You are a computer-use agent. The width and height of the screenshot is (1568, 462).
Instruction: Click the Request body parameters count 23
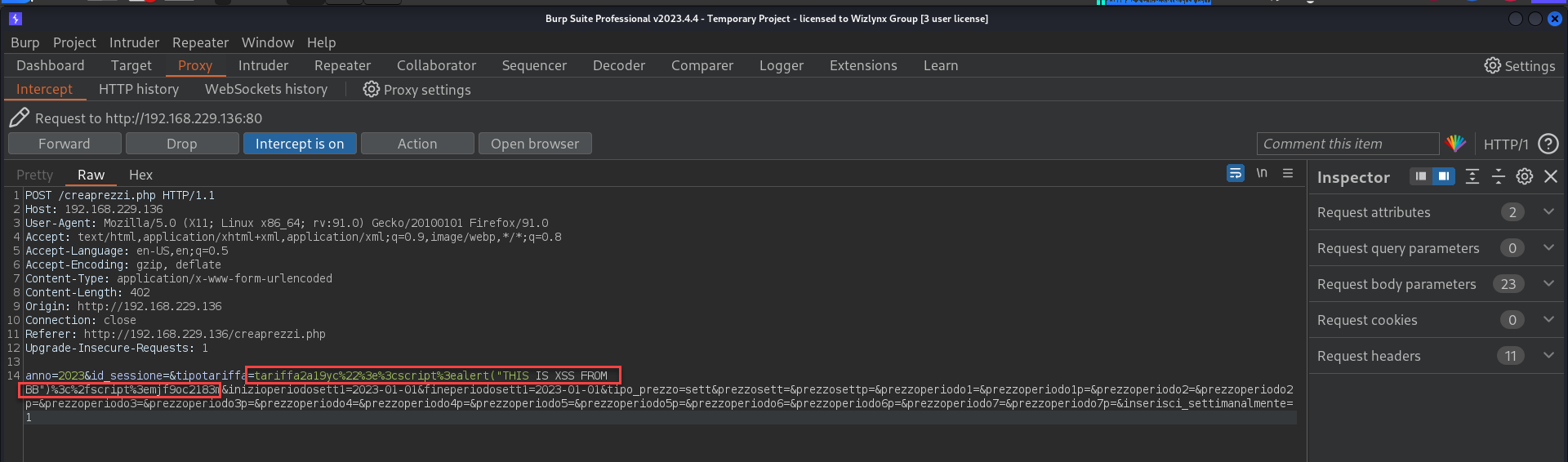pyautogui.click(x=1508, y=284)
